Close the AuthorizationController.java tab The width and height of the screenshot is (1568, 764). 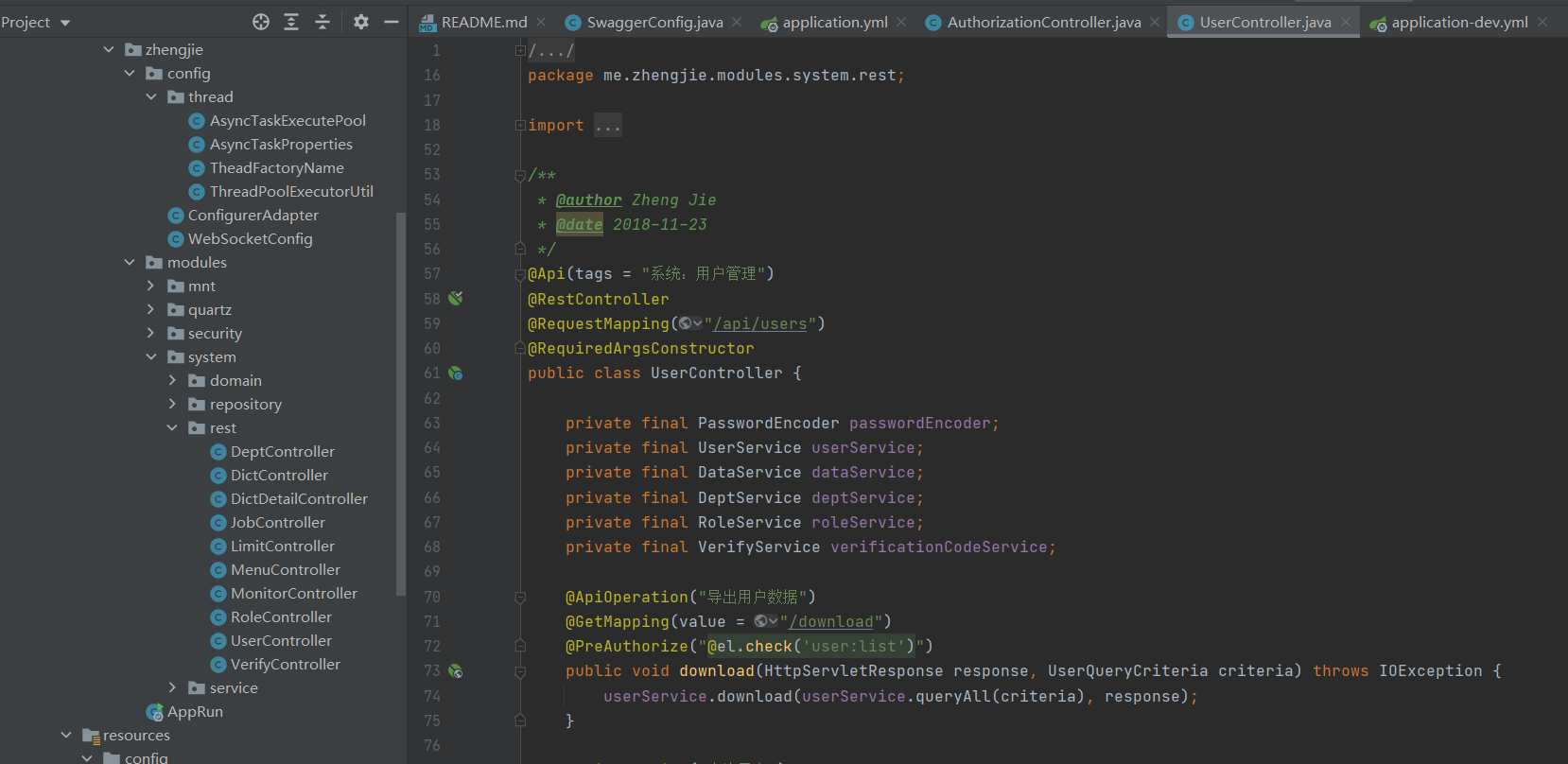1155,22
